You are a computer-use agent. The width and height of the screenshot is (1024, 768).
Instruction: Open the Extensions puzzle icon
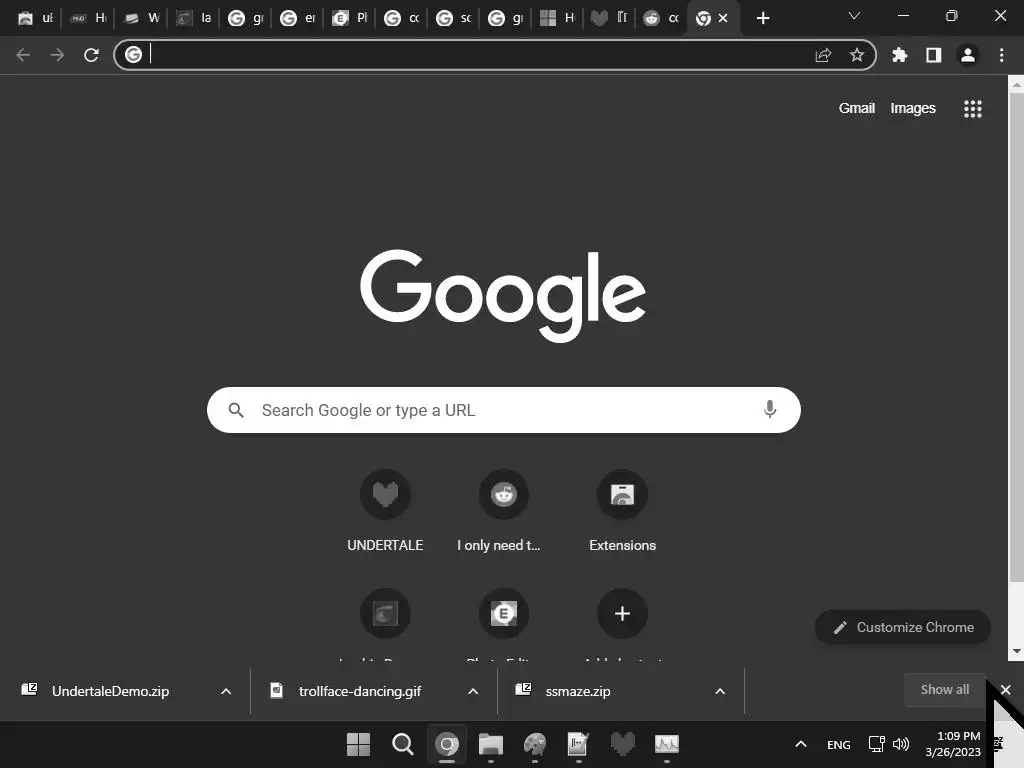click(x=899, y=55)
